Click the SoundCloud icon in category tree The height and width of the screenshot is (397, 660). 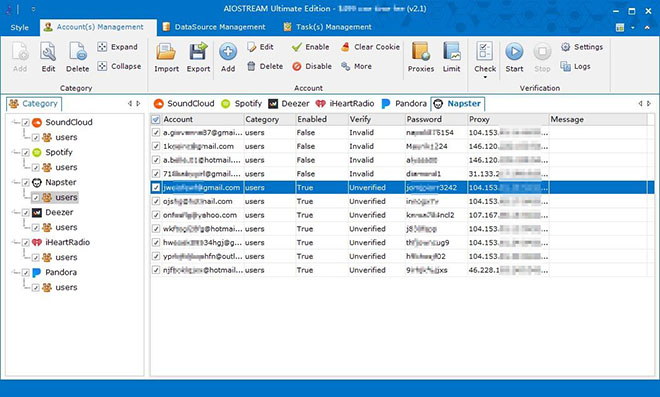click(37, 123)
